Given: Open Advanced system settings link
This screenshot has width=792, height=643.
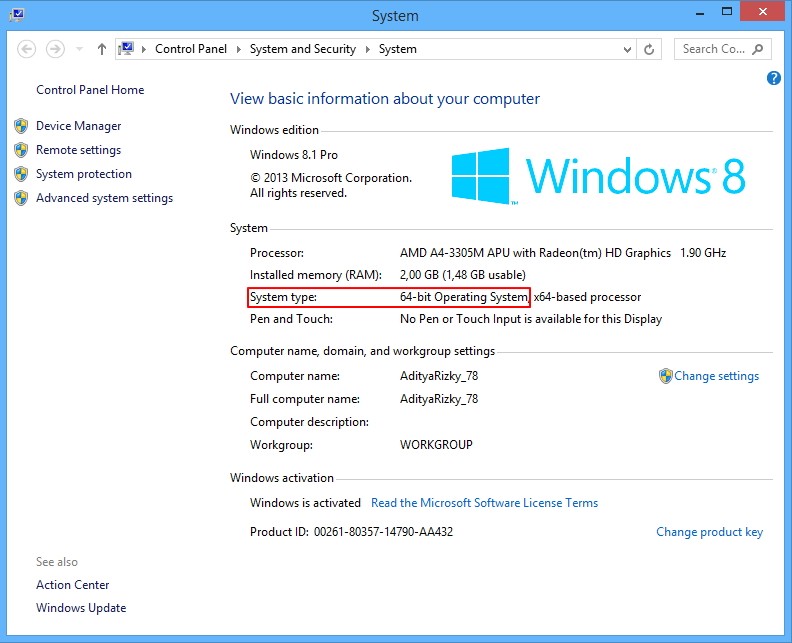Looking at the screenshot, I should [105, 198].
